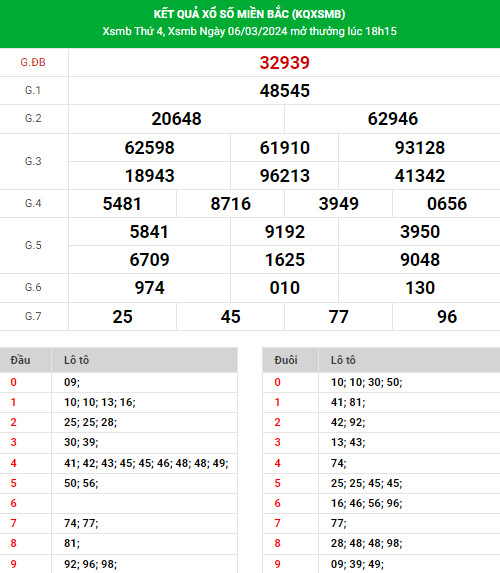This screenshot has width=500, height=573.
Task: Click the G.ĐB row label
Action: pyautogui.click(x=33, y=62)
